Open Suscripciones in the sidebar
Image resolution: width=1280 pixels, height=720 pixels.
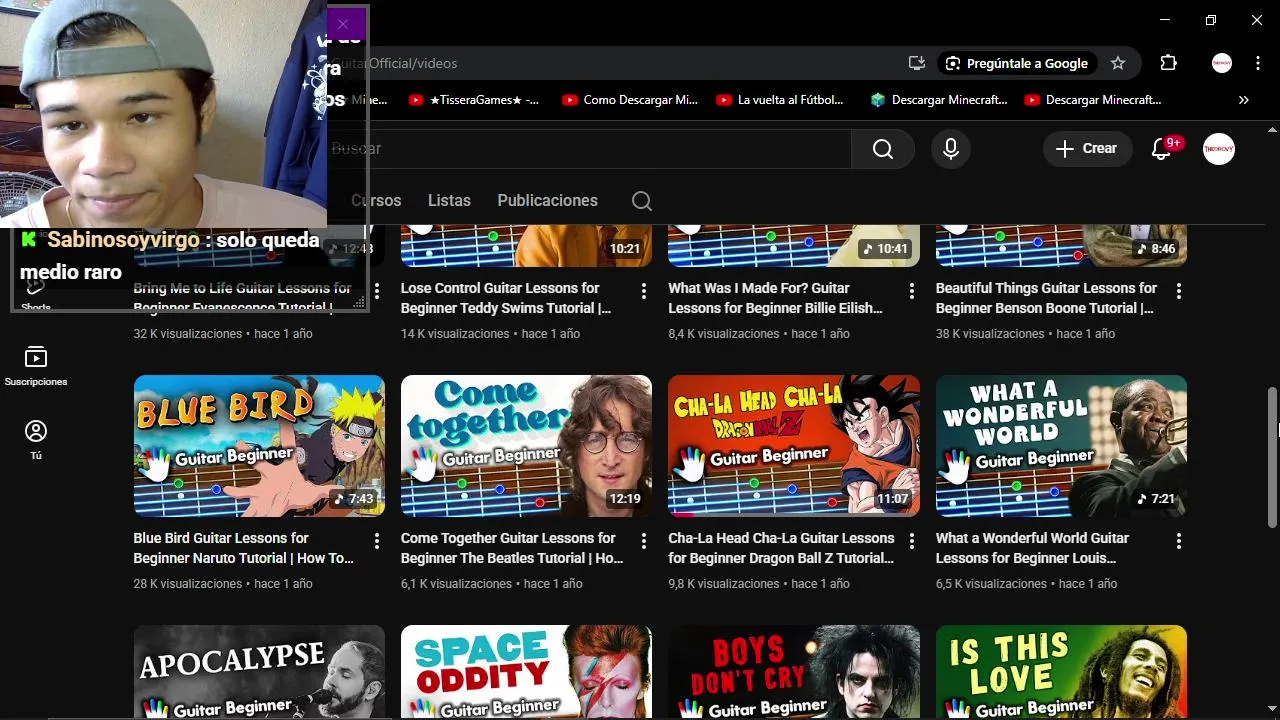point(36,366)
